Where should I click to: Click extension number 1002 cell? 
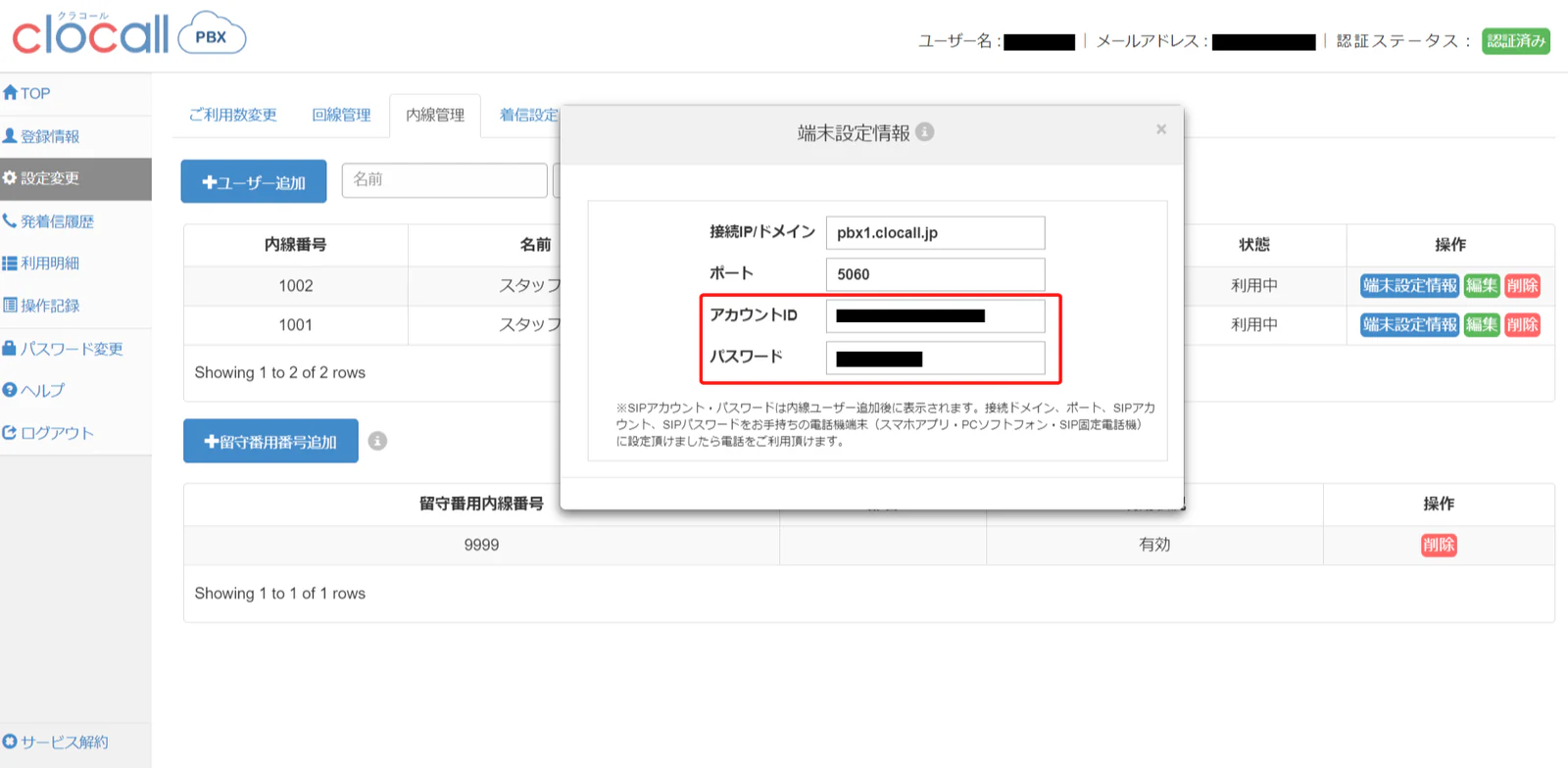[x=295, y=286]
